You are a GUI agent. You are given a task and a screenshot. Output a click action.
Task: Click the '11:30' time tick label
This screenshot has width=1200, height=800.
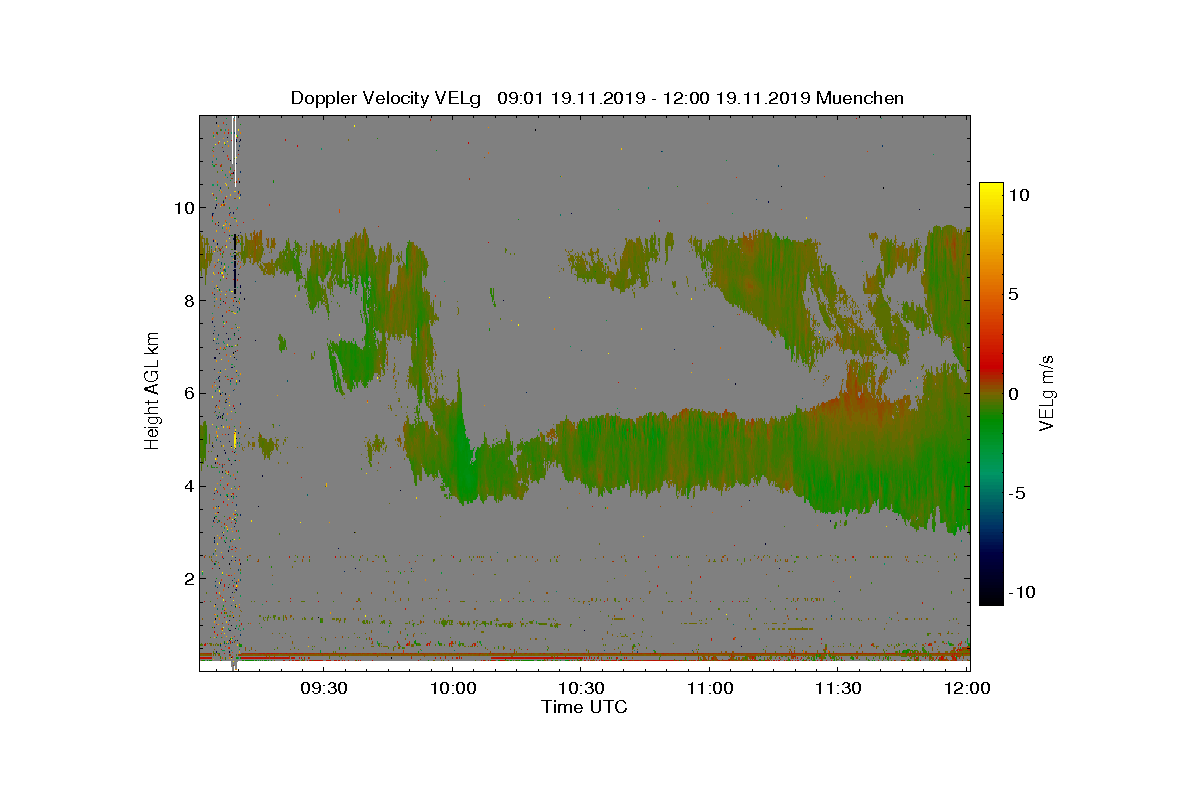click(838, 688)
